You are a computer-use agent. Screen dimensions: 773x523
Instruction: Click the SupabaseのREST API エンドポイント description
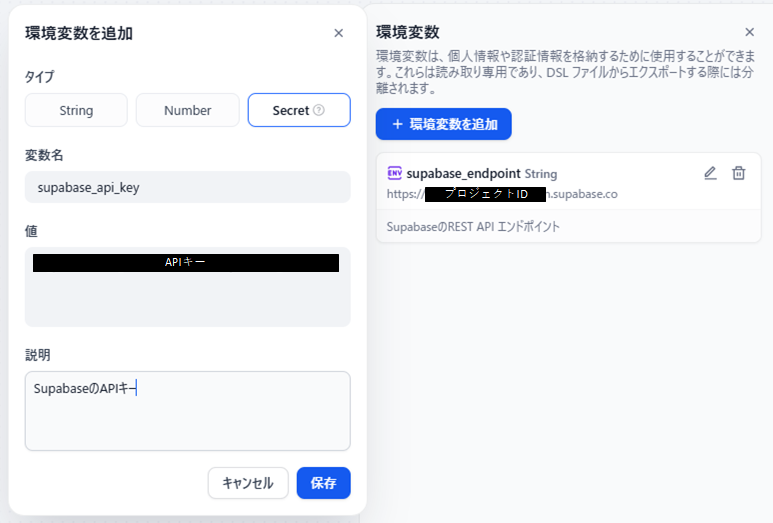click(x=473, y=227)
